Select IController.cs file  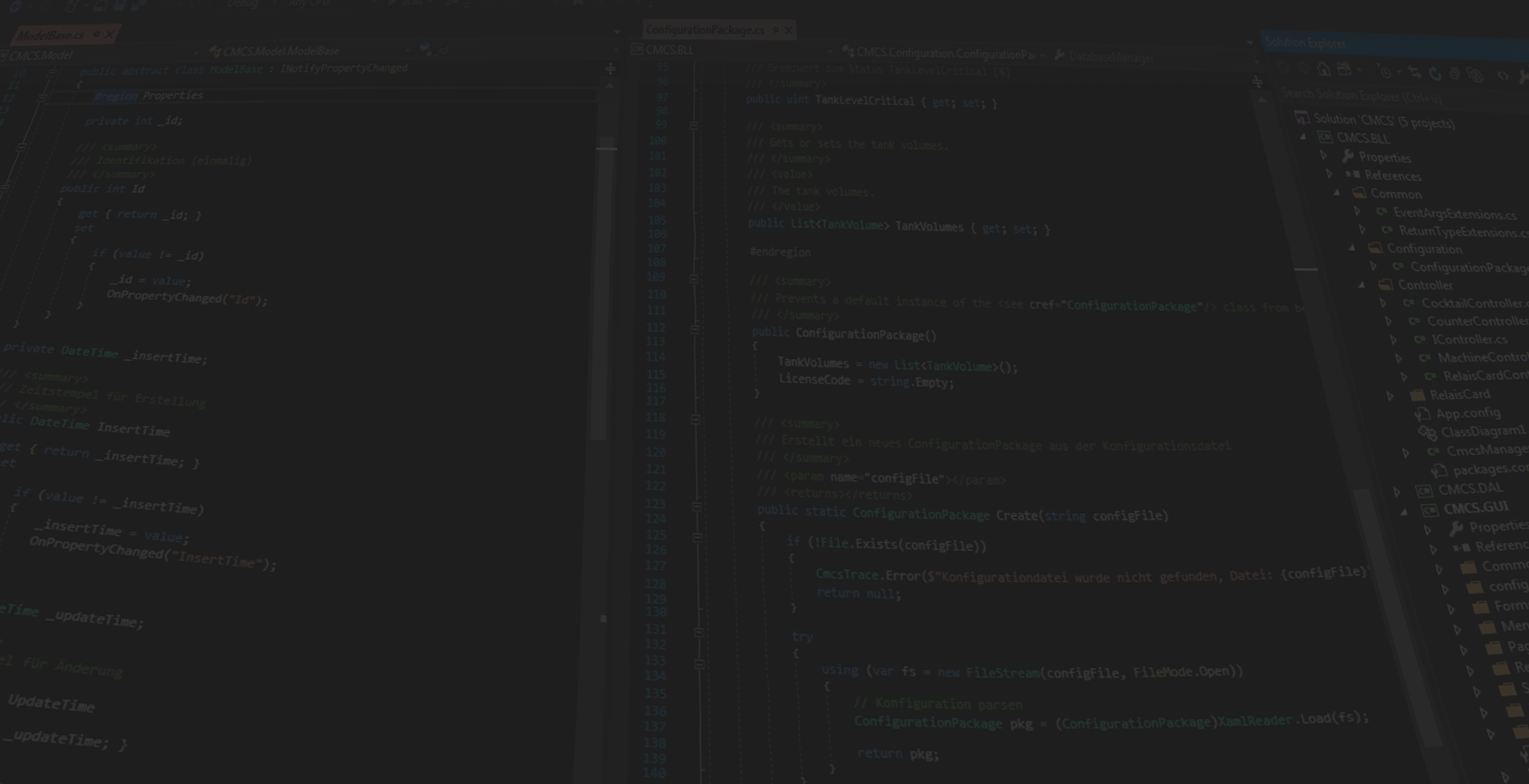point(1469,339)
